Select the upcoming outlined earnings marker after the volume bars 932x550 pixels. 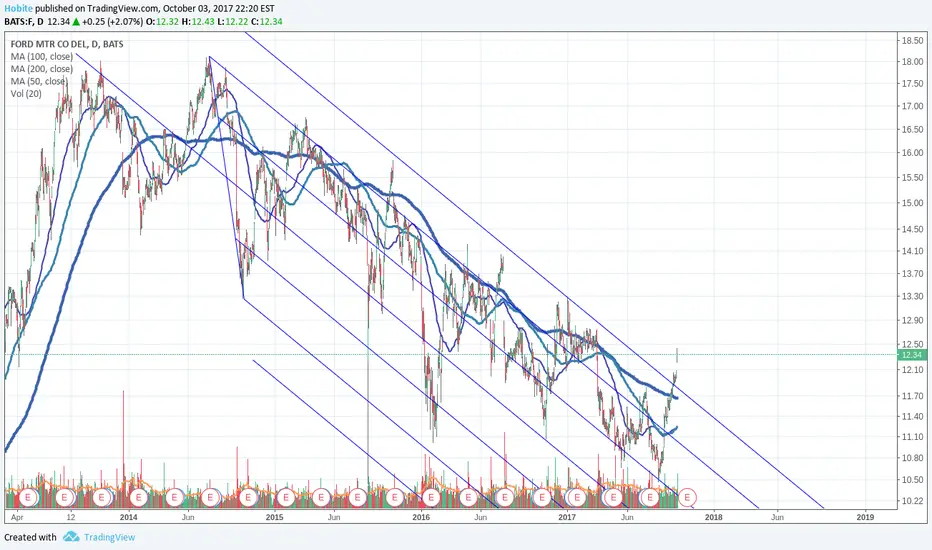[687, 497]
